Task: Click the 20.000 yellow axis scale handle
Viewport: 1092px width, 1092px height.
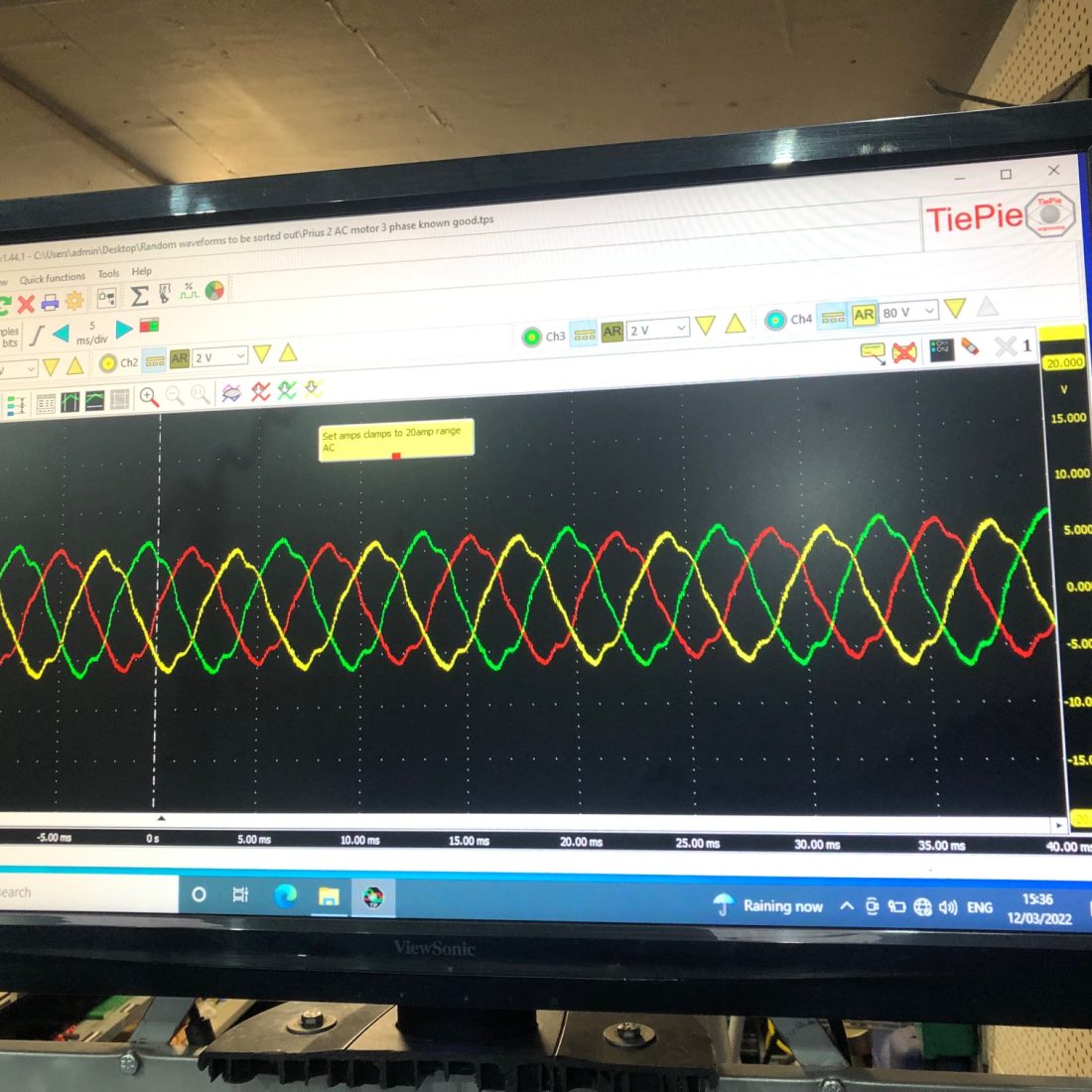Action: coord(1063,362)
